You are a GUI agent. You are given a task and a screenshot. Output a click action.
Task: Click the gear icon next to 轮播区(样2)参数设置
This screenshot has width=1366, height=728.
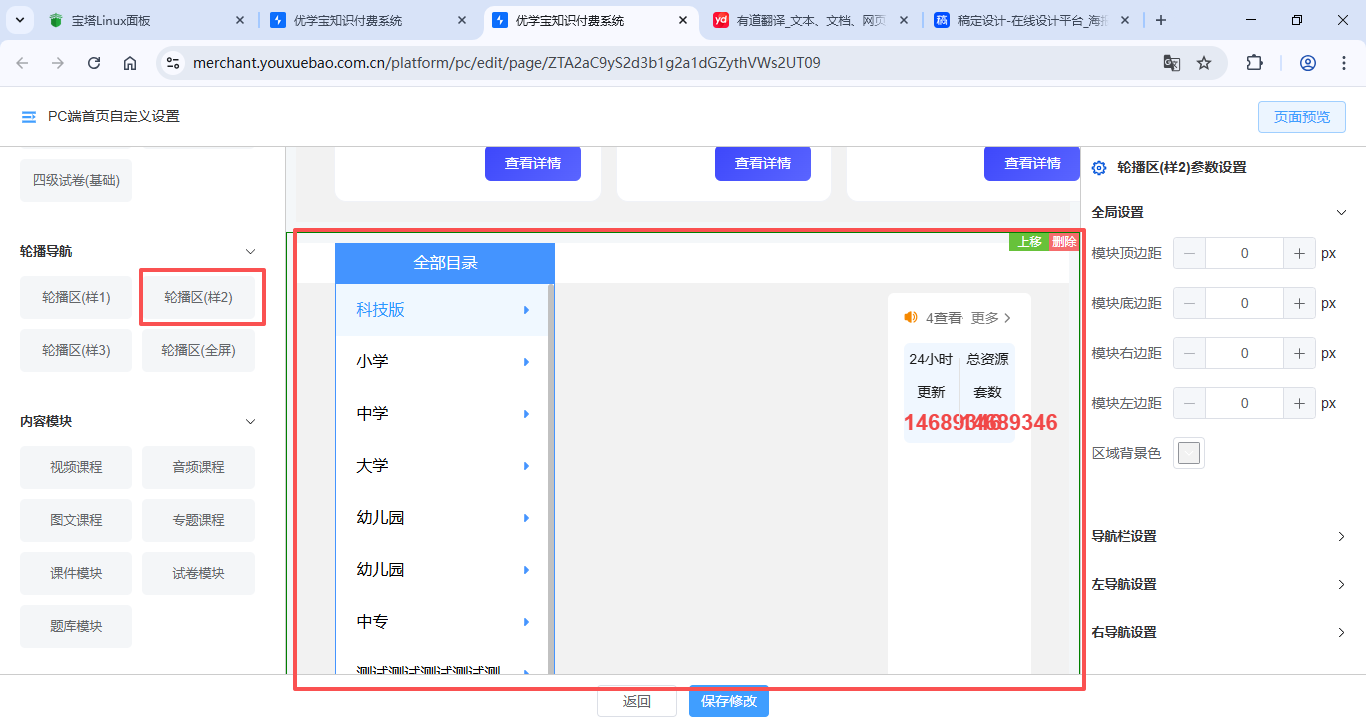coord(1099,168)
